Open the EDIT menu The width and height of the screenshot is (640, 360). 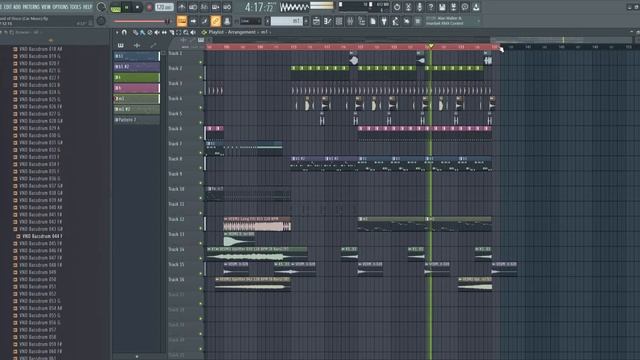(8, 7)
